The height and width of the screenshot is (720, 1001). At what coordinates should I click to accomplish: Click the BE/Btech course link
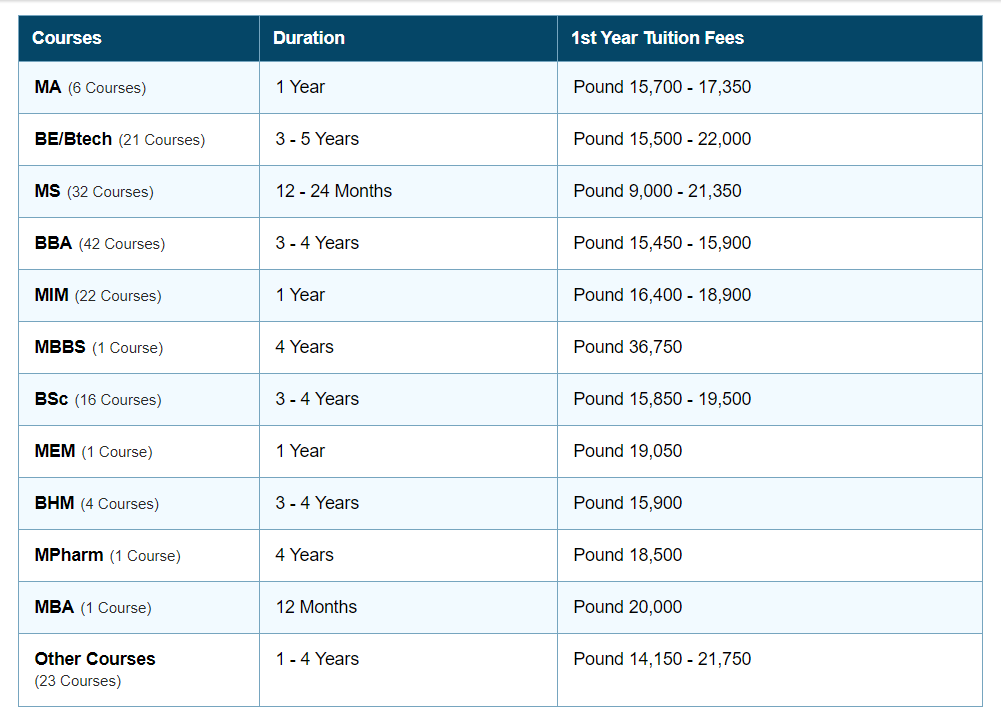tap(73, 139)
